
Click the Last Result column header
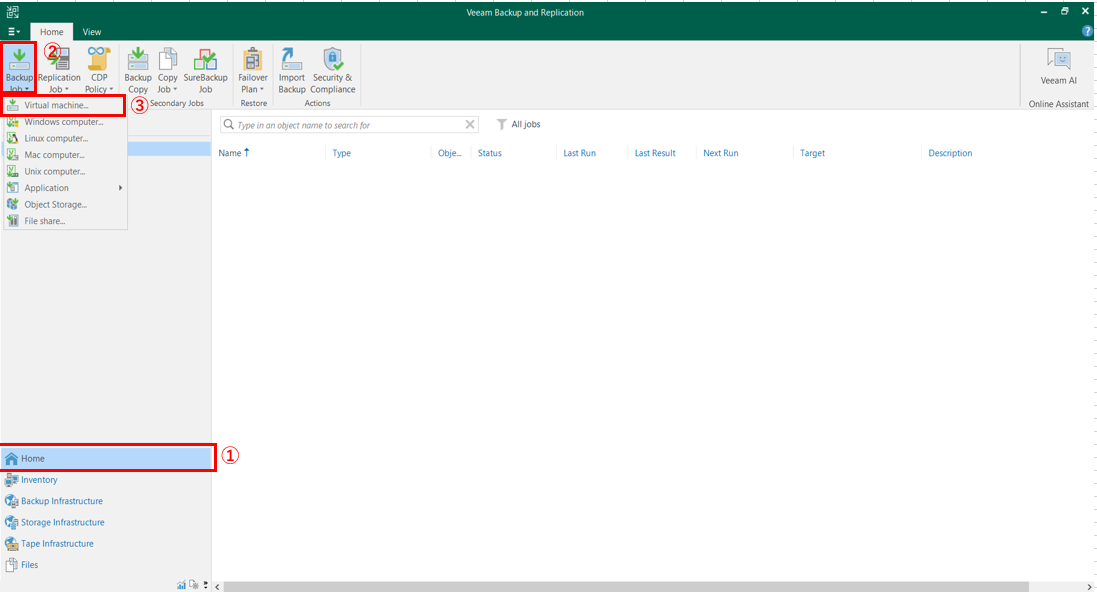(x=655, y=153)
